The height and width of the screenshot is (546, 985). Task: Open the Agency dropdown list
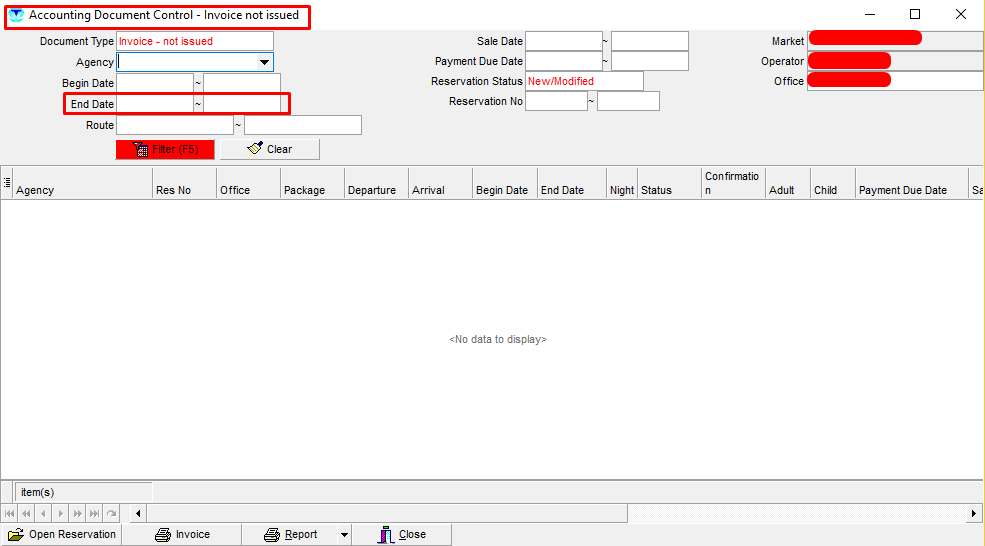point(264,62)
